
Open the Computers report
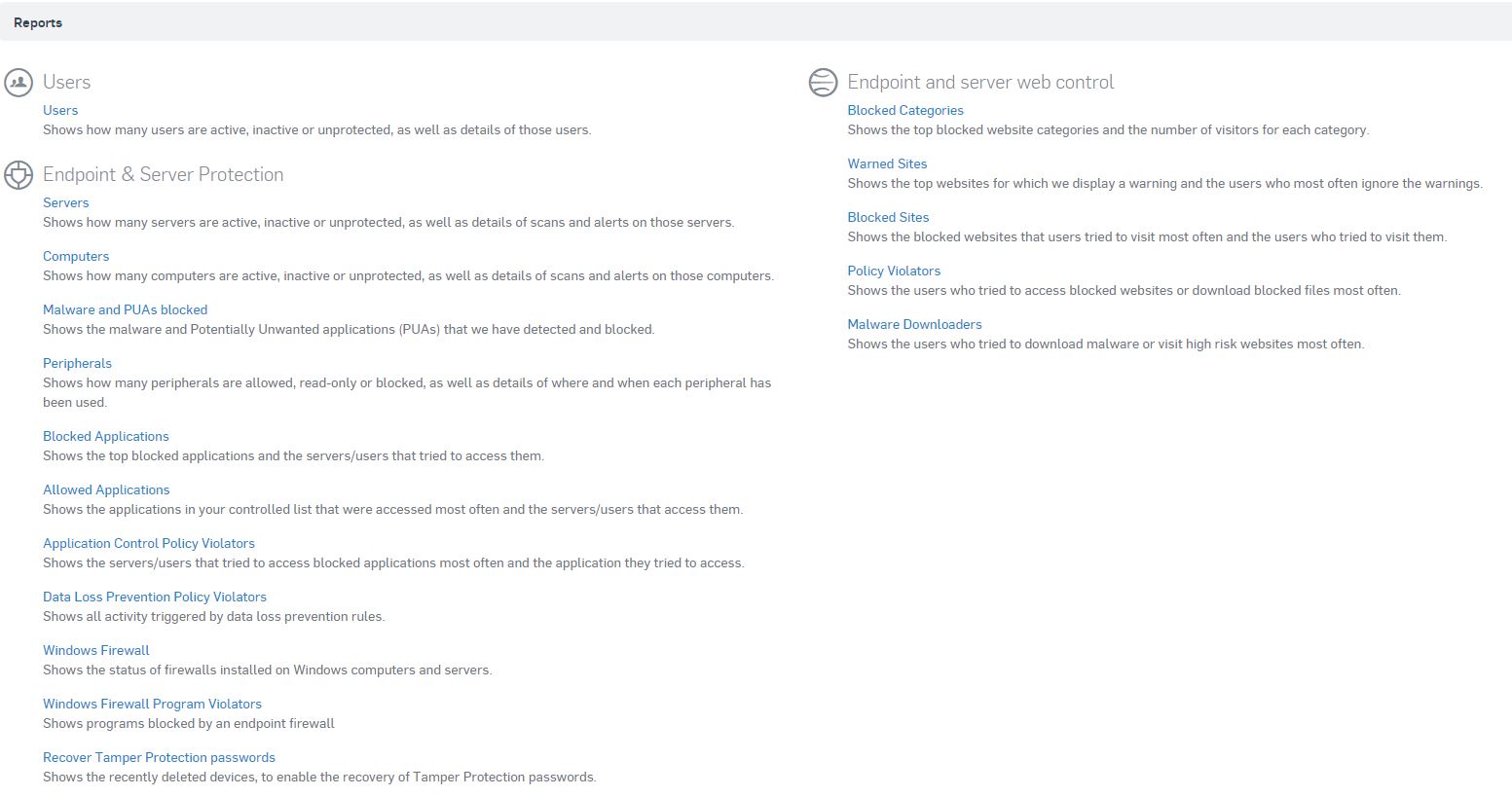(76, 256)
